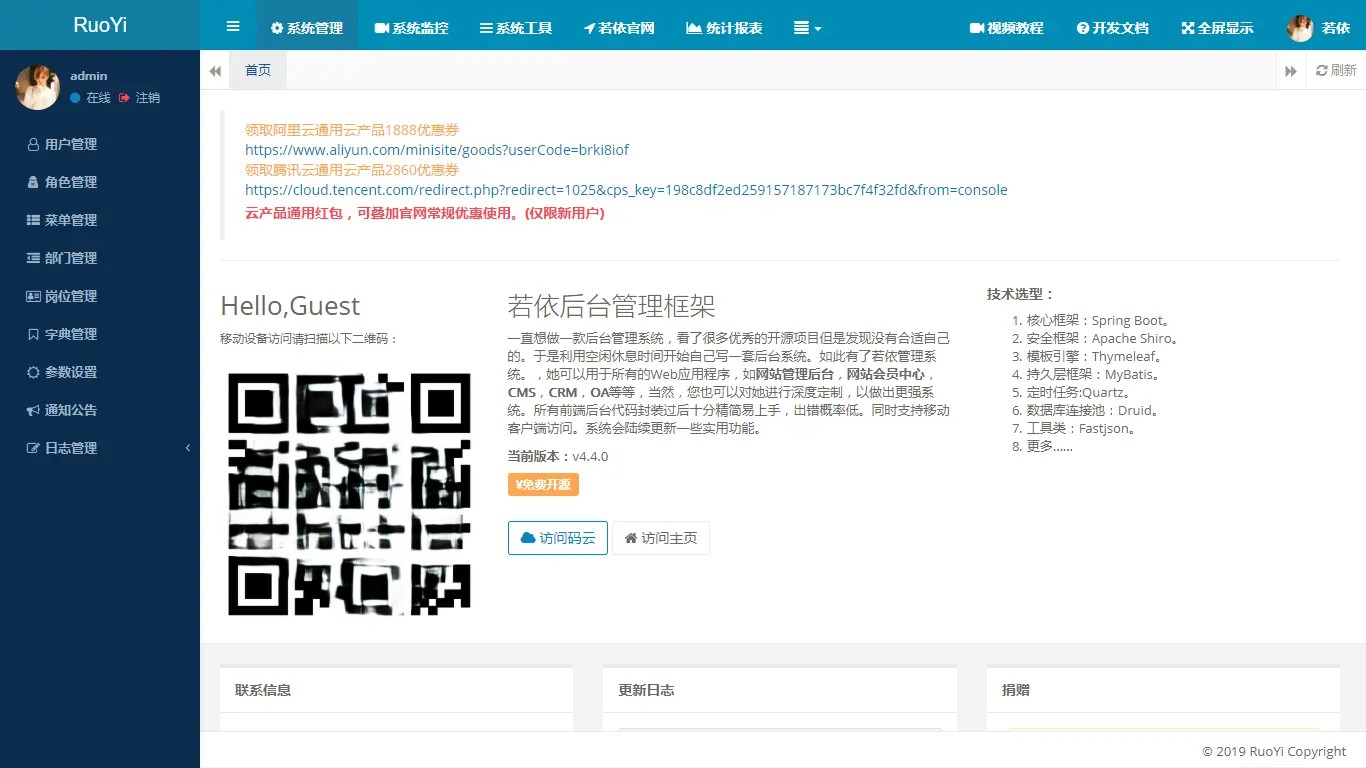The height and width of the screenshot is (768, 1366).
Task: Expand the list-icon dropdown in top bar
Action: pyautogui.click(x=807, y=28)
